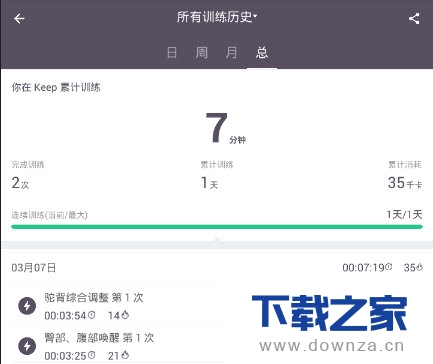Select the 总 tab
Image resolution: width=433 pixels, height=364 pixels.
262,53
